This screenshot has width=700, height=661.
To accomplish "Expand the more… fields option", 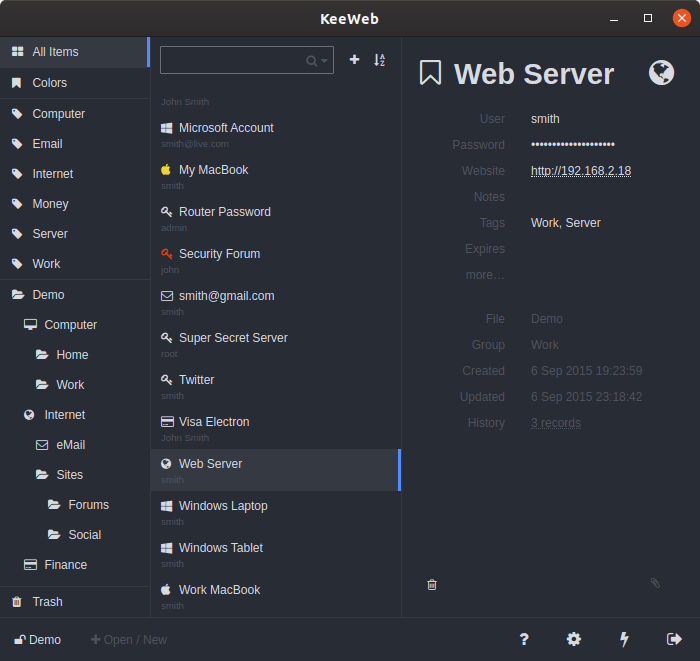I will [485, 274].
